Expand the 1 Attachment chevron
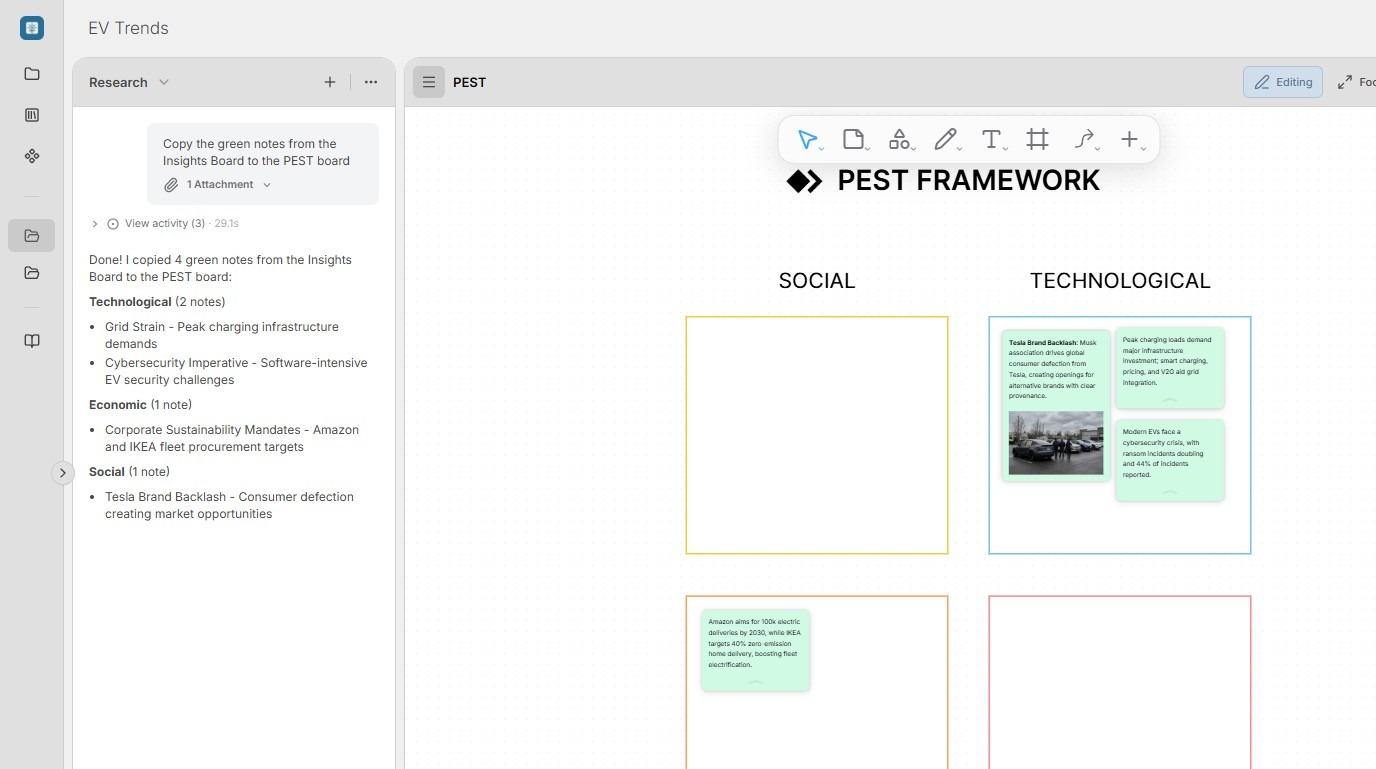This screenshot has width=1376, height=769. 266,185
